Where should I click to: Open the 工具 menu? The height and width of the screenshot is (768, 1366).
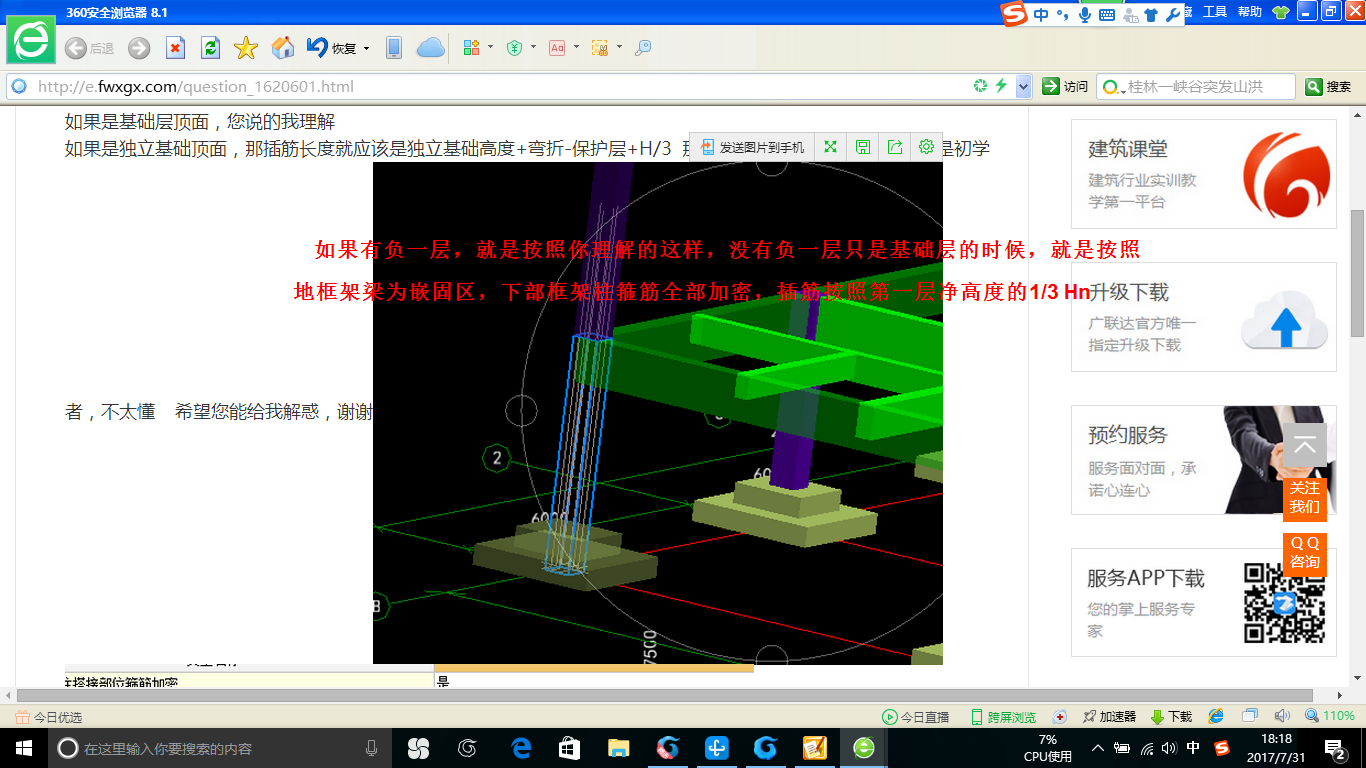coord(1214,12)
